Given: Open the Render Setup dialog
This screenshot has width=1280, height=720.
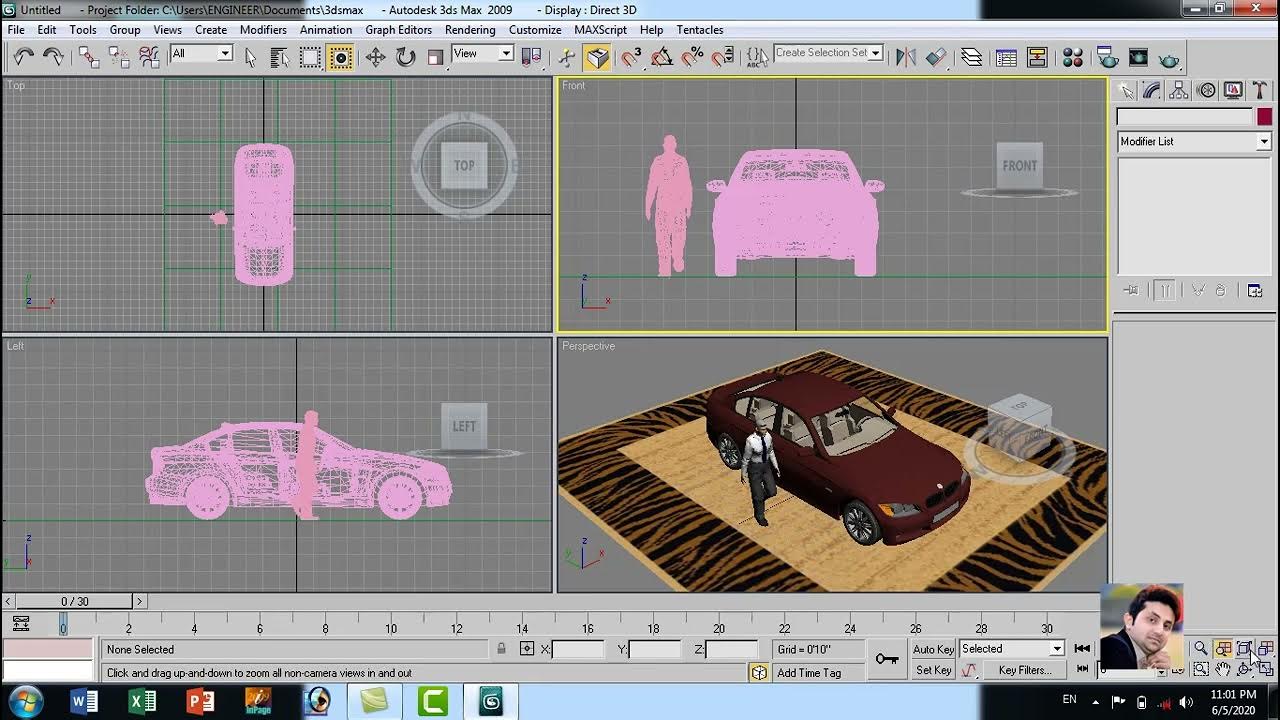Looking at the screenshot, I should coord(1107,57).
